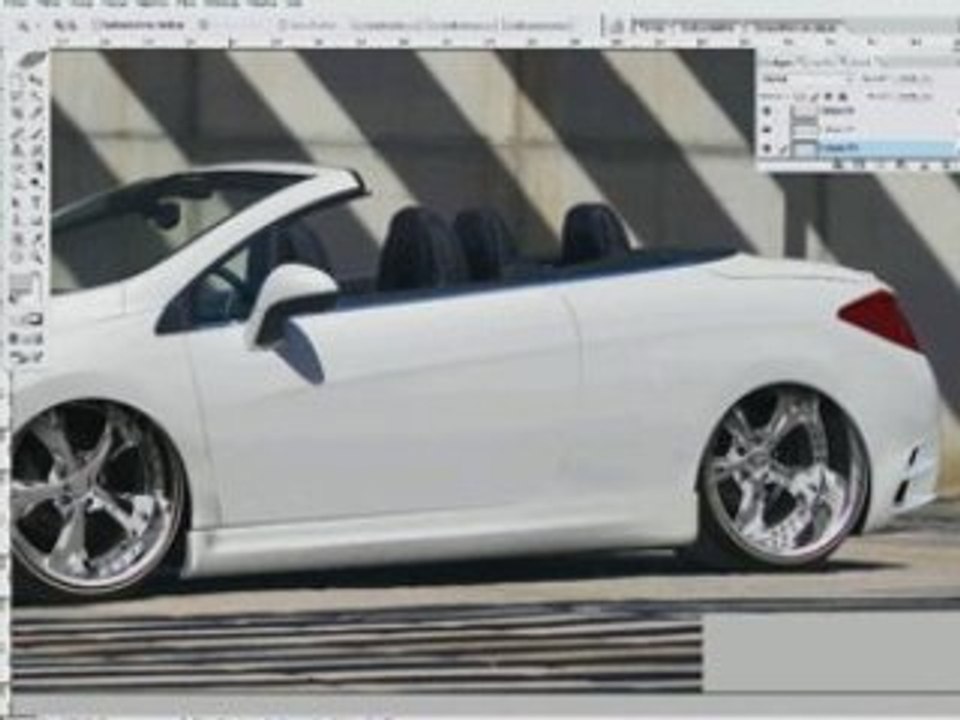Switch to the Paths panel tab
Viewport: 960px width, 720px height.
tap(859, 61)
